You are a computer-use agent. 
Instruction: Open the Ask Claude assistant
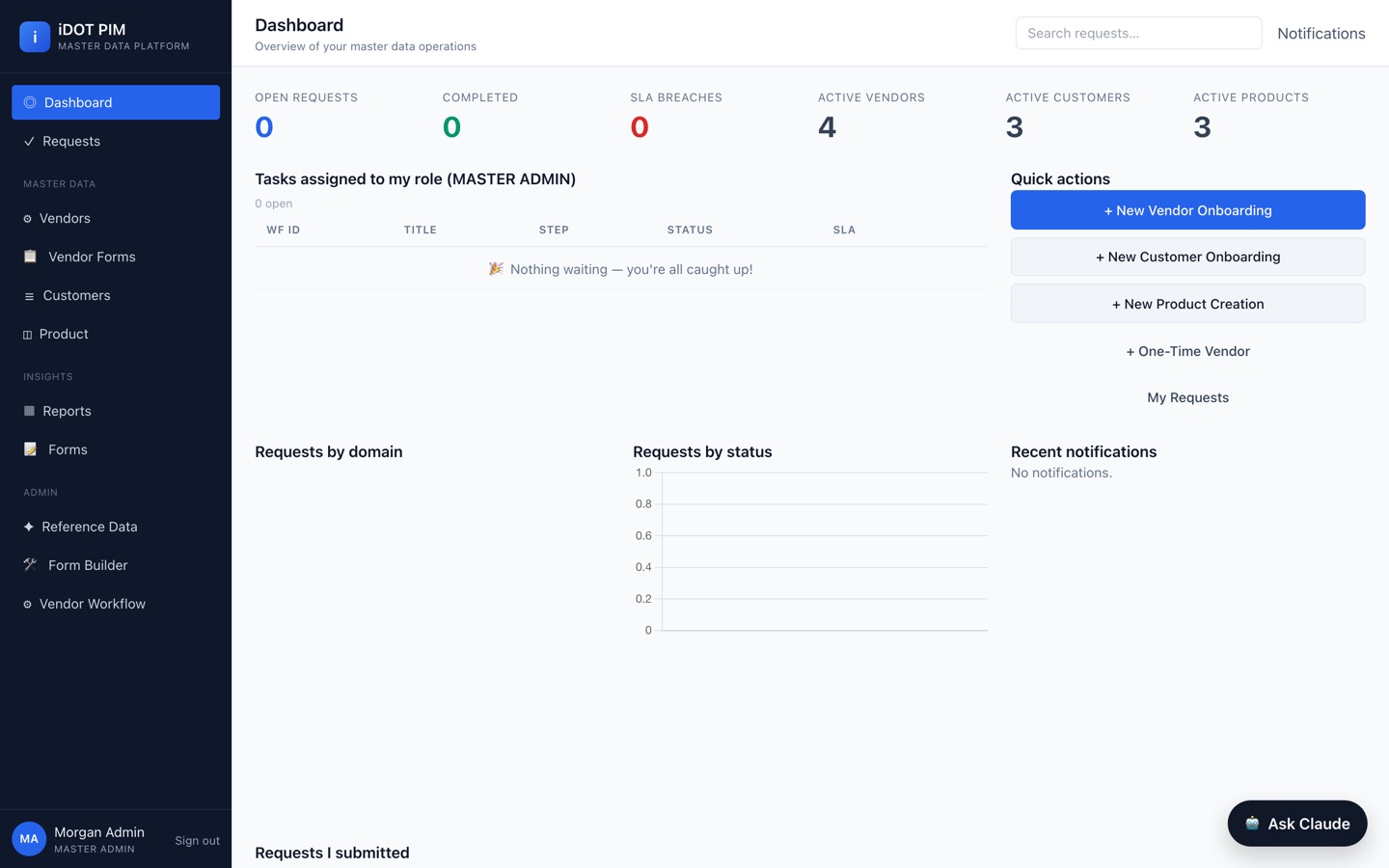point(1296,824)
